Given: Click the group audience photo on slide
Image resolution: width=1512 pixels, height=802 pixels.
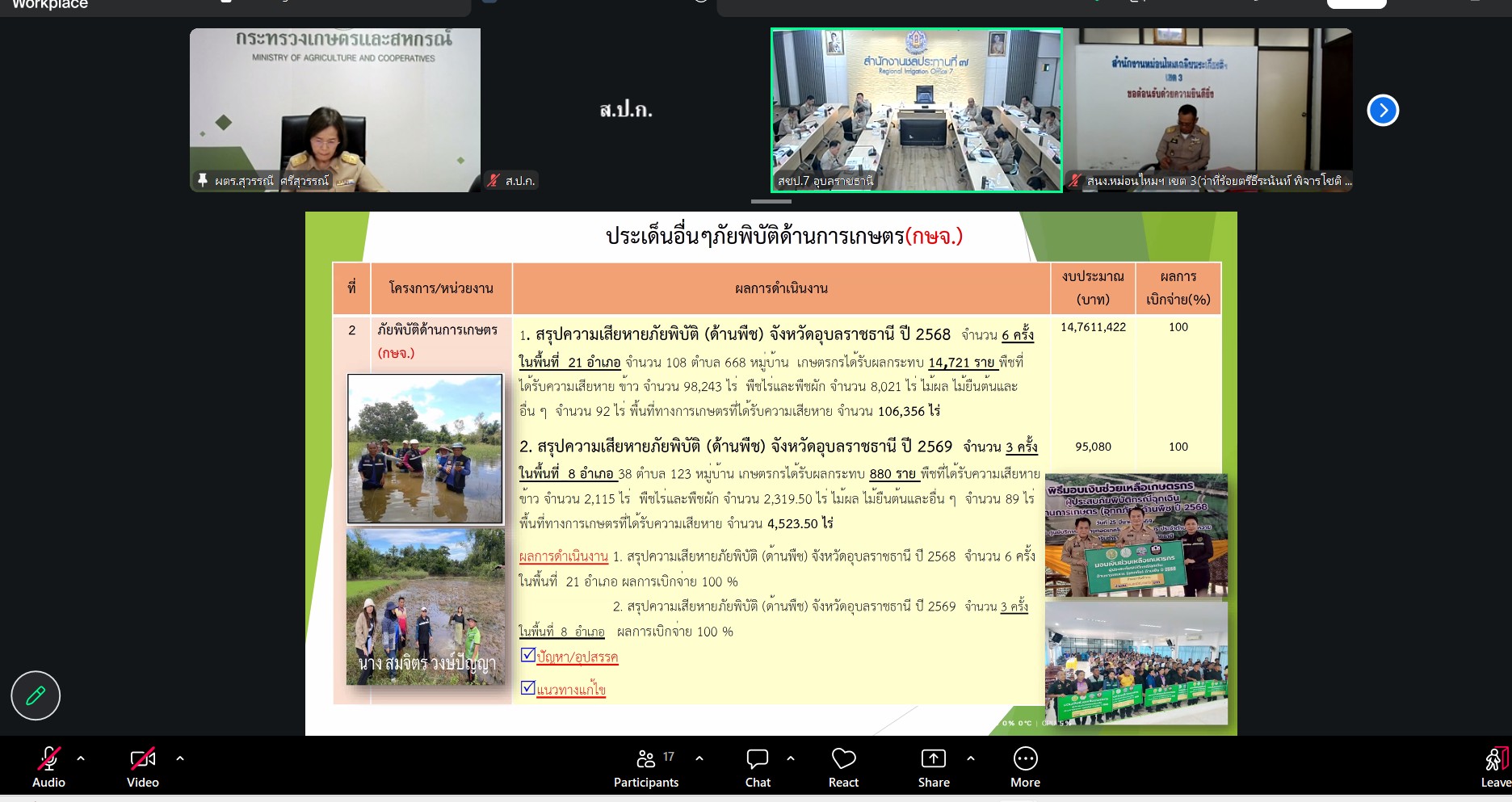Looking at the screenshot, I should coord(1136,663).
